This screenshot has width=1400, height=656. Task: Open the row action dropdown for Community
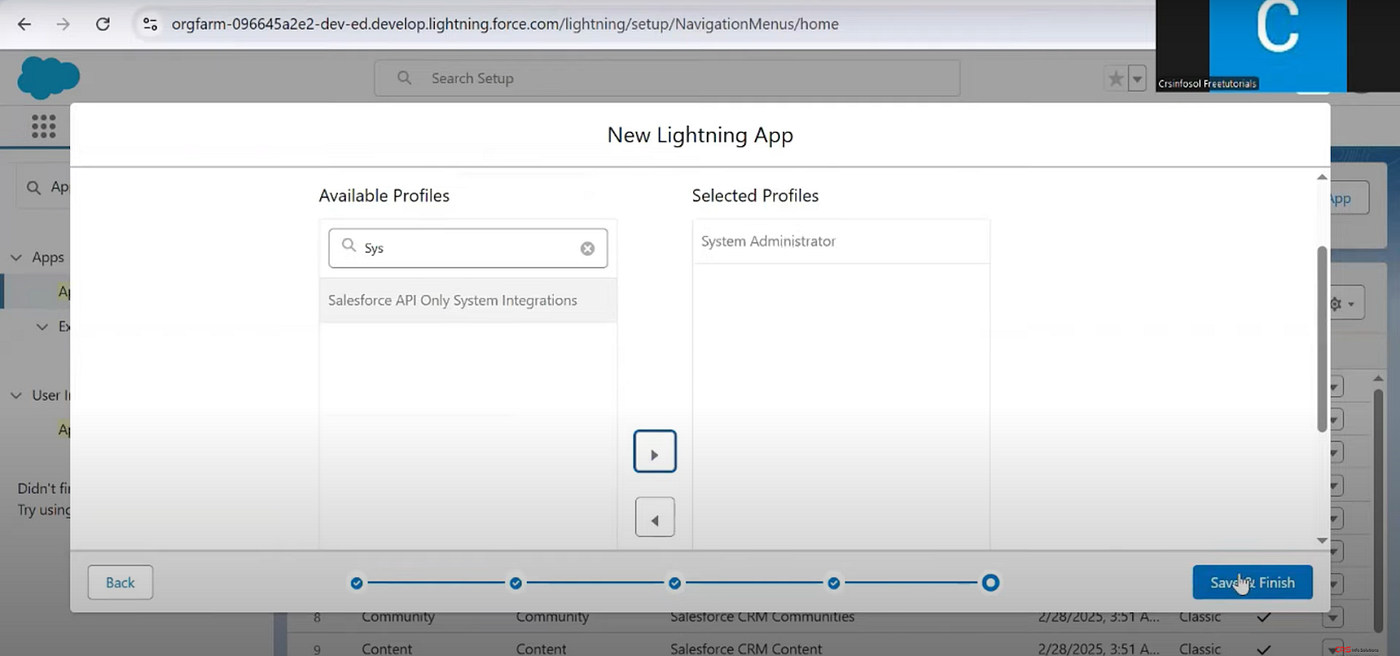click(x=1334, y=617)
